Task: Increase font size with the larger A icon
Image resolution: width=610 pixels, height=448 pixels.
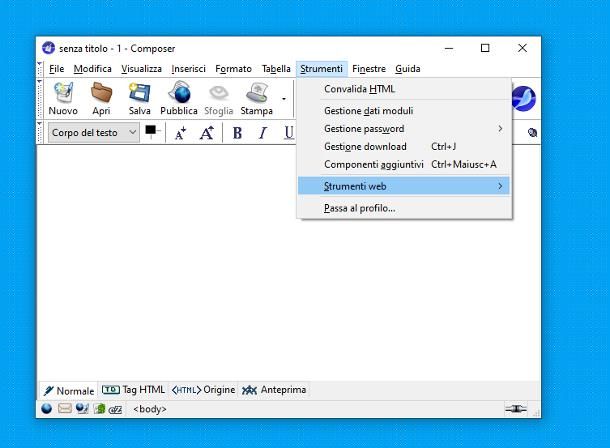Action: pos(207,133)
